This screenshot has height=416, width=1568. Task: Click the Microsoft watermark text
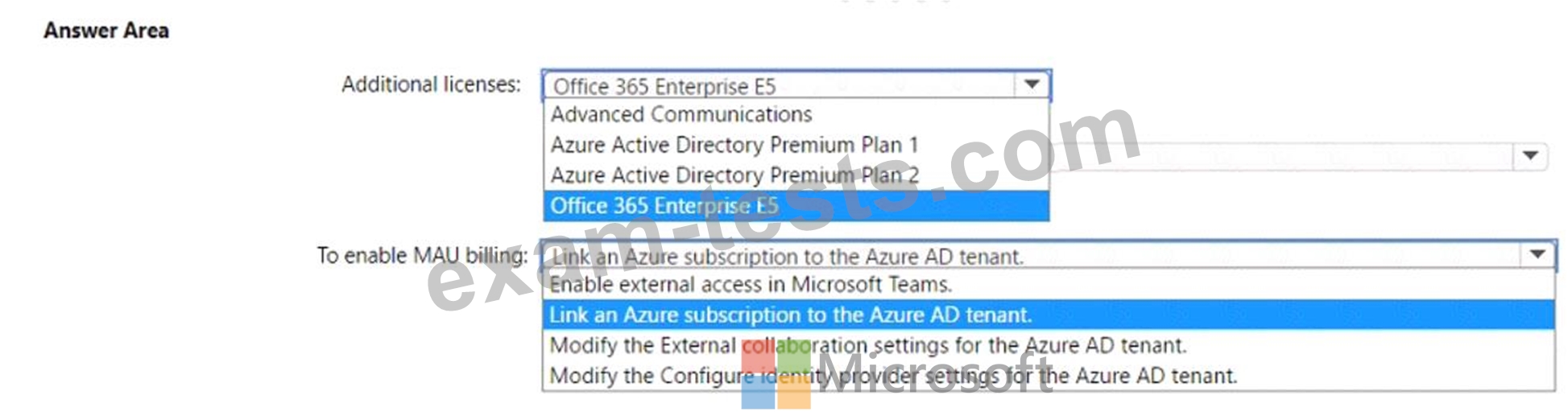point(934,375)
